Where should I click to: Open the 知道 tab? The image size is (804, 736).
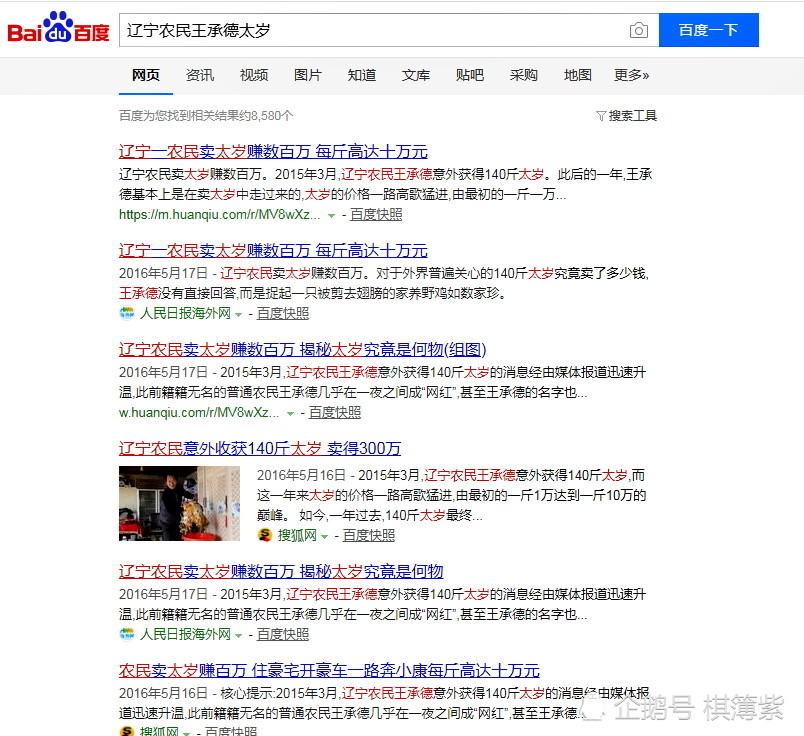click(x=361, y=75)
